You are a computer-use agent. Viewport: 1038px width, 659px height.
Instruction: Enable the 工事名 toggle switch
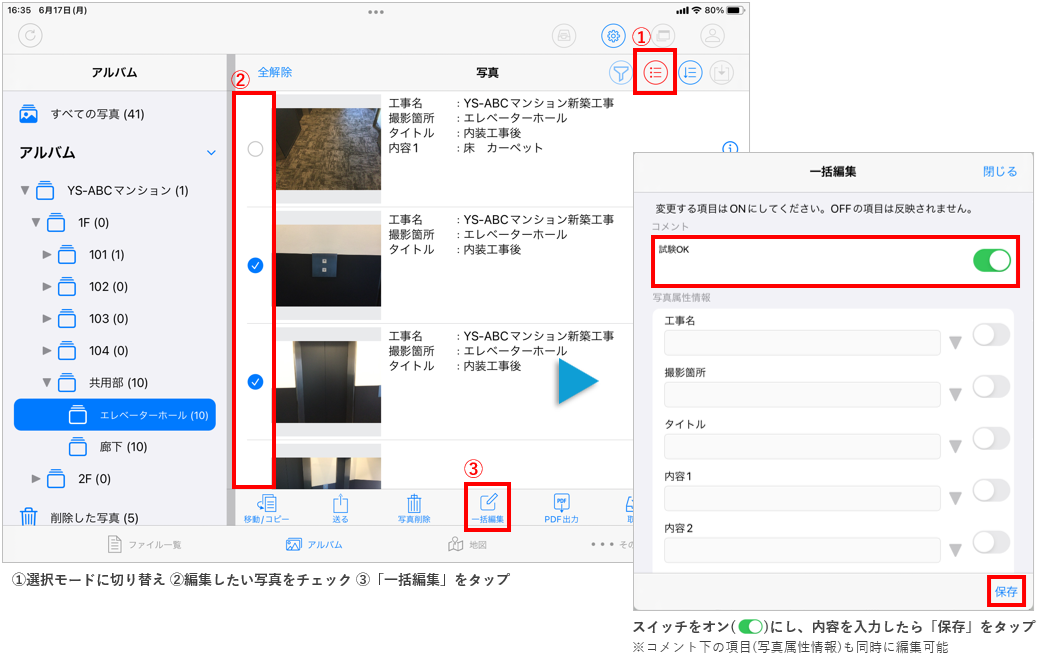tap(990, 335)
